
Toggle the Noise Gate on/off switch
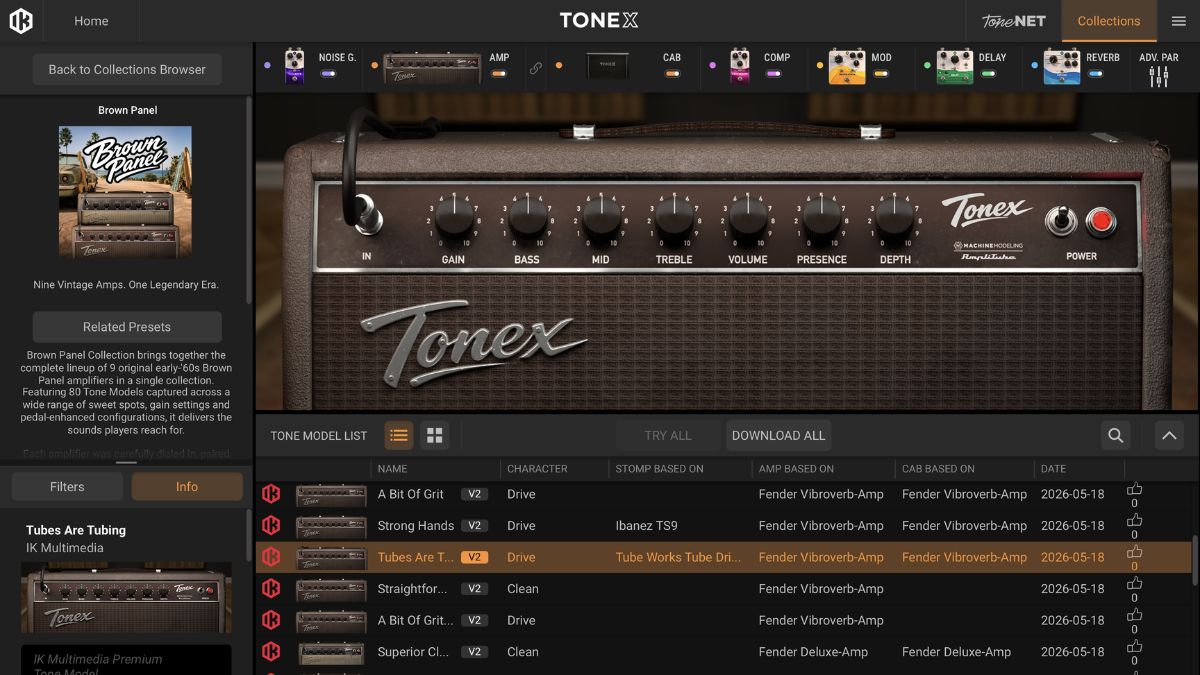point(328,73)
